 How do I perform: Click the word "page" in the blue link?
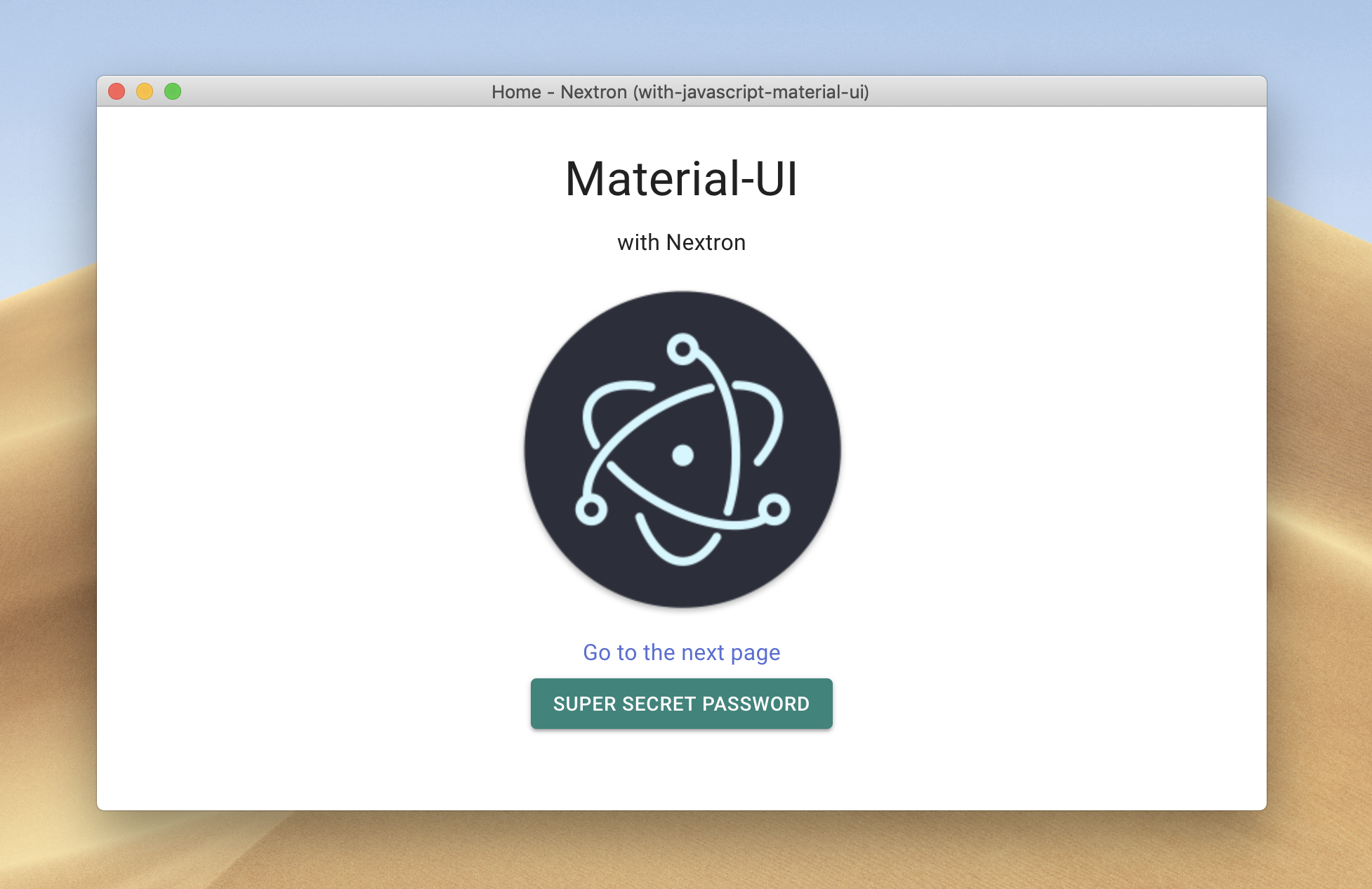click(x=755, y=654)
